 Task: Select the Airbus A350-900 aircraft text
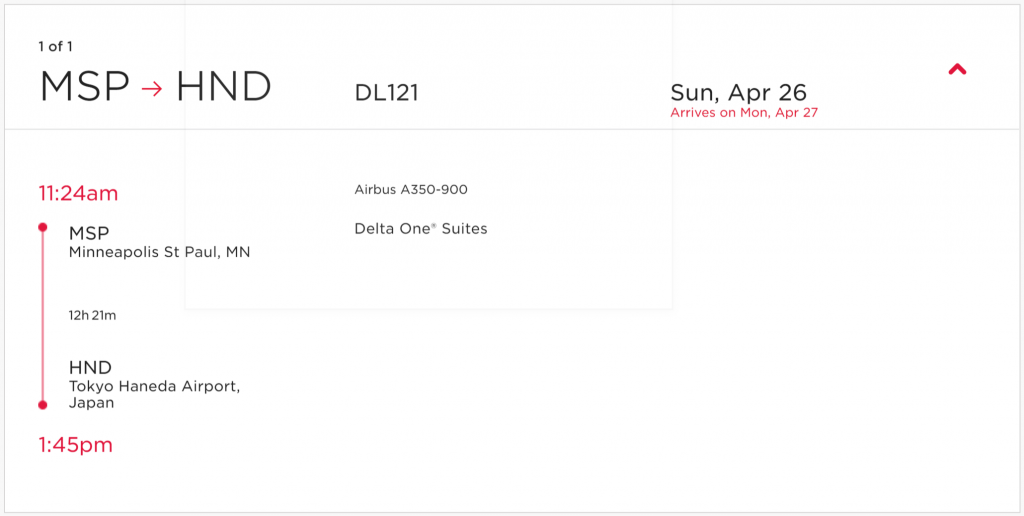411,190
